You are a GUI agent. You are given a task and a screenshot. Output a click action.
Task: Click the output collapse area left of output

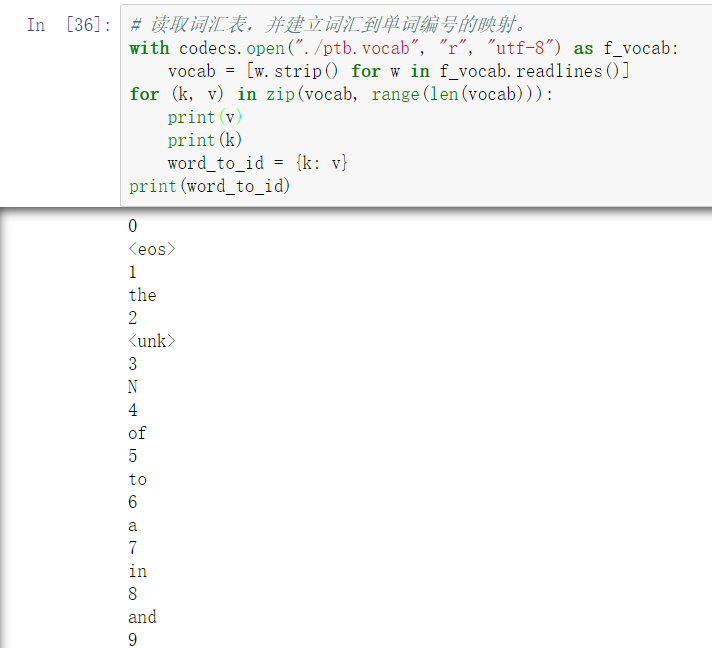(59, 429)
